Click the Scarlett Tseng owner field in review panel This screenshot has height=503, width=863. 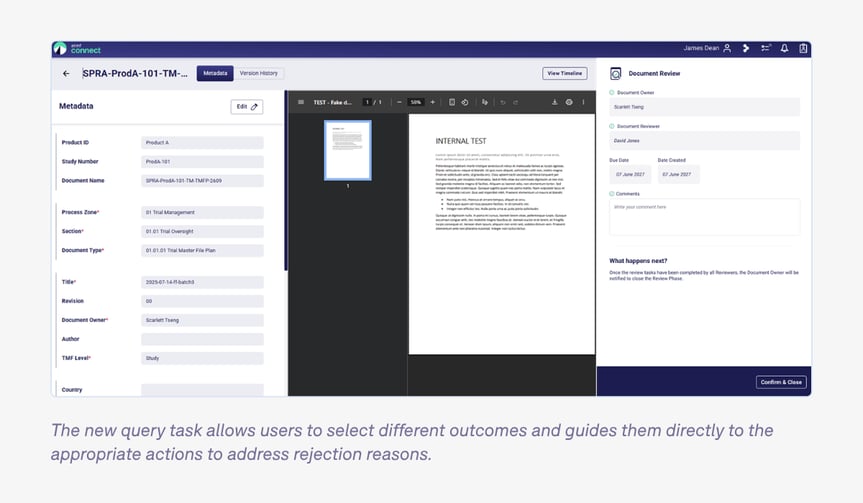coord(704,107)
